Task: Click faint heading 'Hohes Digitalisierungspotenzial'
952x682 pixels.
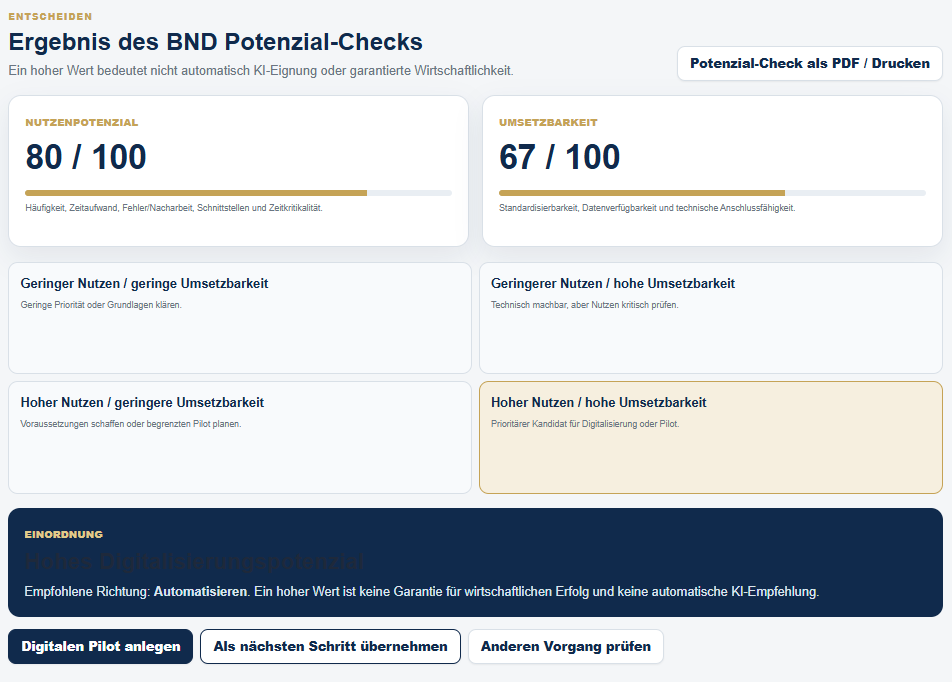Action: coord(194,562)
